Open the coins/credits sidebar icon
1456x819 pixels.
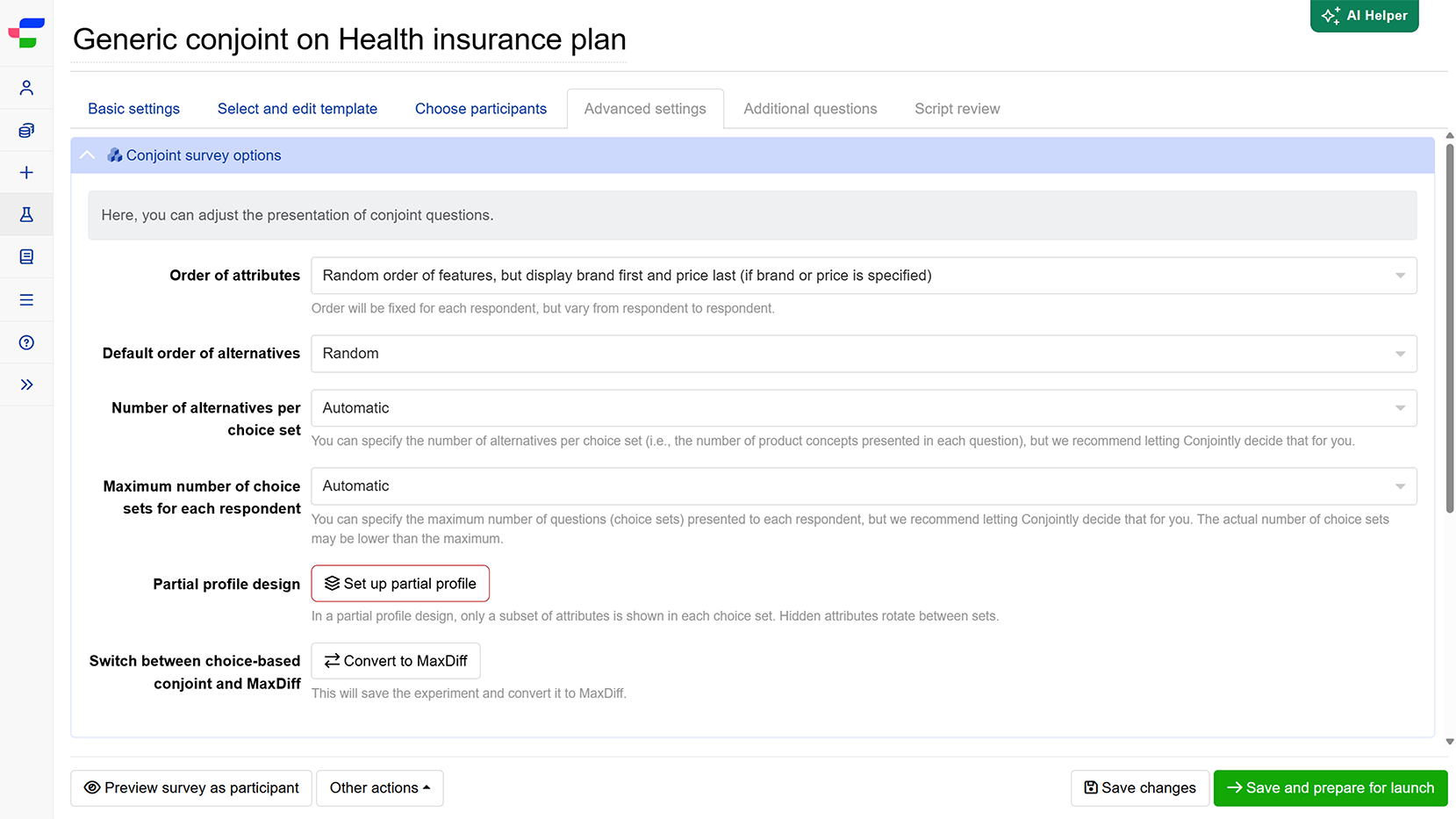pyautogui.click(x=26, y=130)
